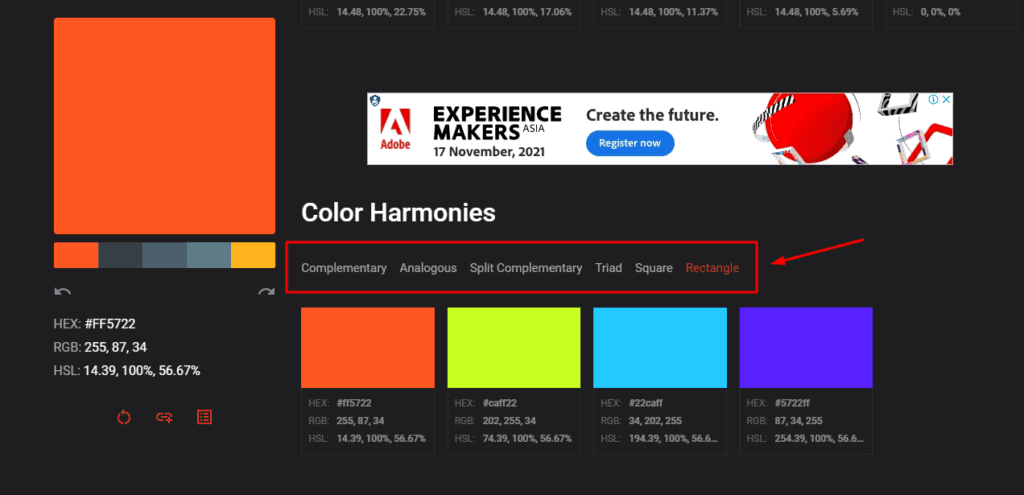Choose the purple #5722ff harmony swatch
The width and height of the screenshot is (1024, 495).
coord(806,347)
